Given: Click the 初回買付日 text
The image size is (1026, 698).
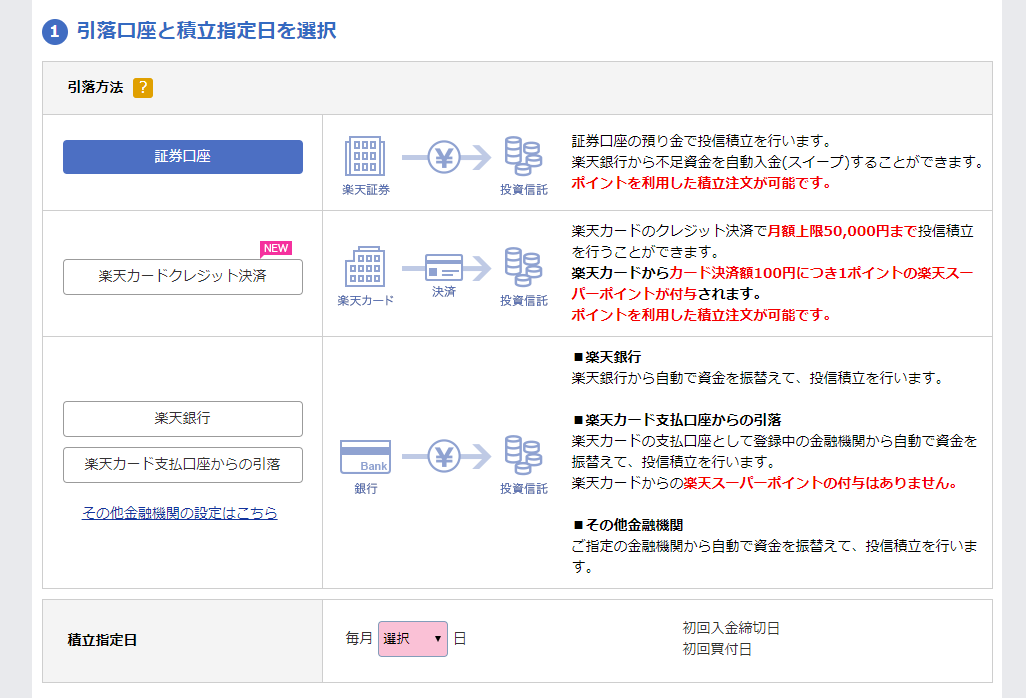Looking at the screenshot, I should [717, 650].
